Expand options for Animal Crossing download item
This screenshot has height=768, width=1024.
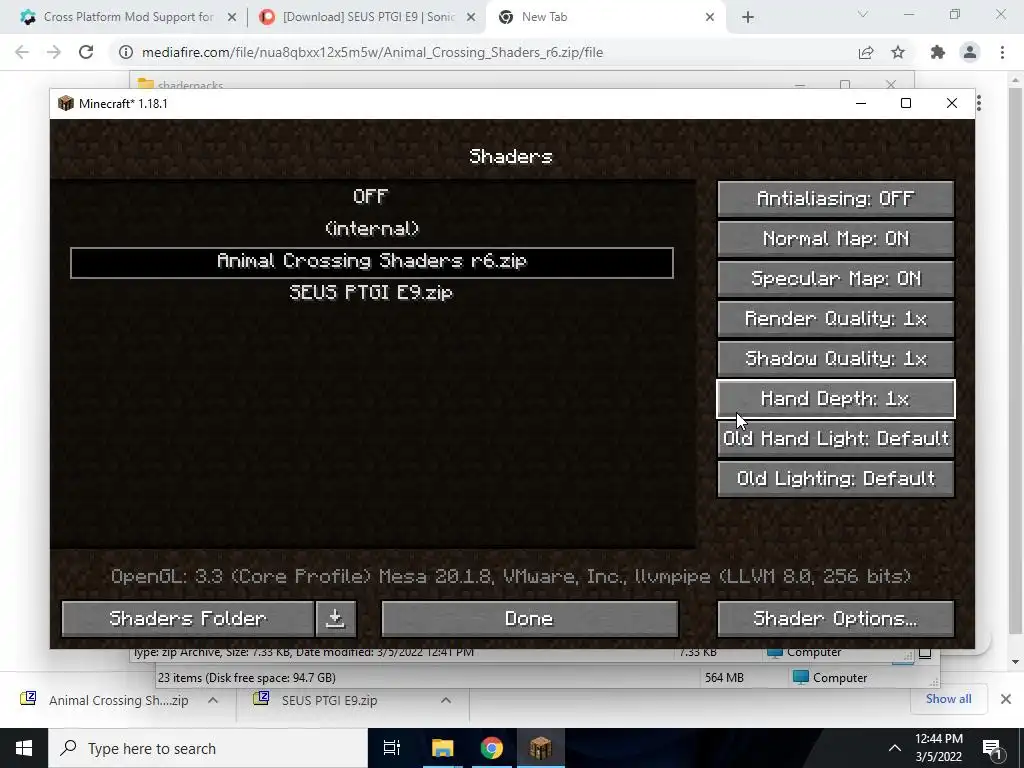[x=213, y=700]
